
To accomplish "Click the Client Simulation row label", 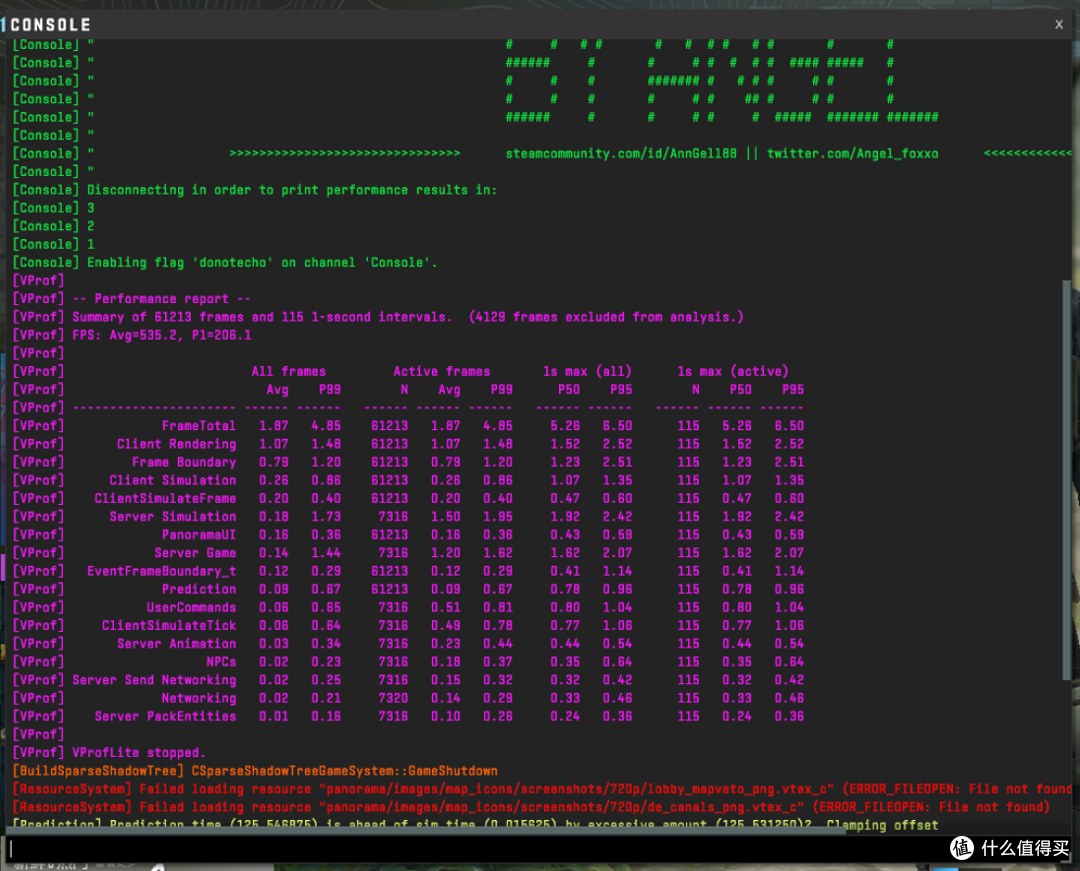I will pos(172,481).
